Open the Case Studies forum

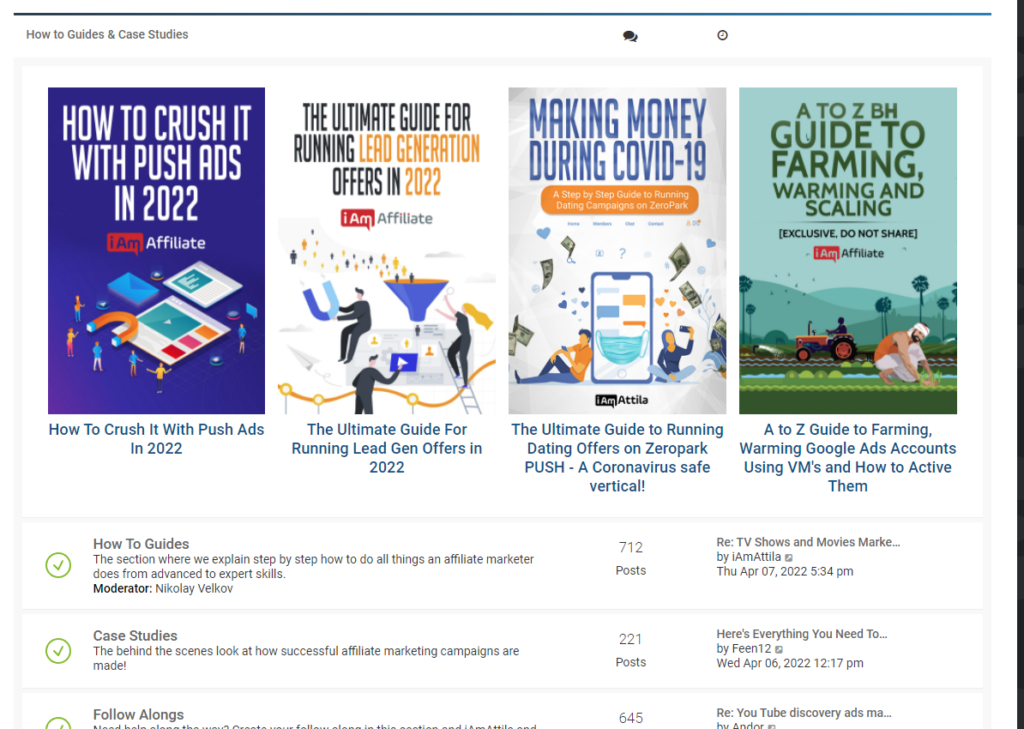[x=135, y=636]
